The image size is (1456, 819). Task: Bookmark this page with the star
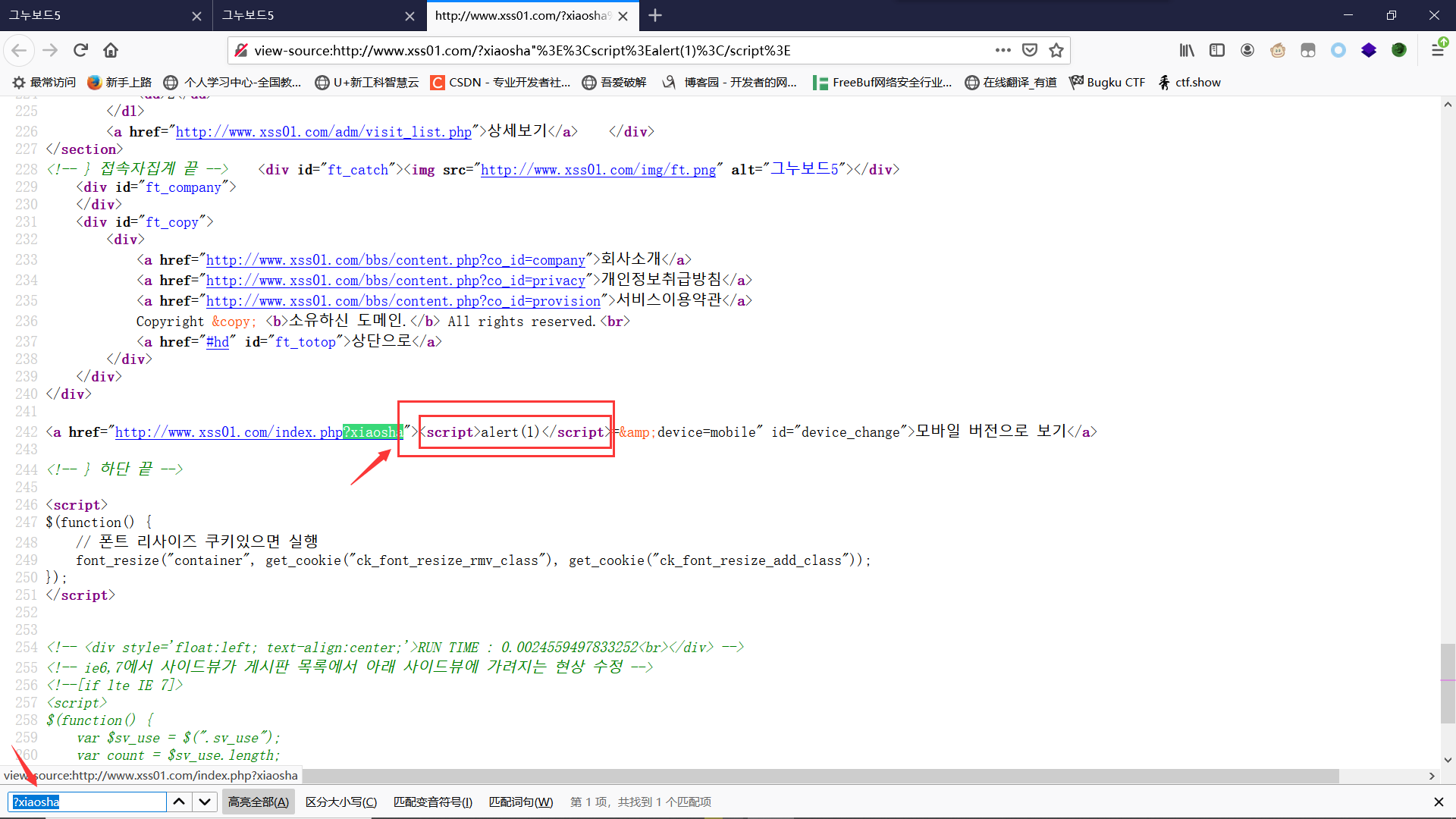pyautogui.click(x=1056, y=50)
